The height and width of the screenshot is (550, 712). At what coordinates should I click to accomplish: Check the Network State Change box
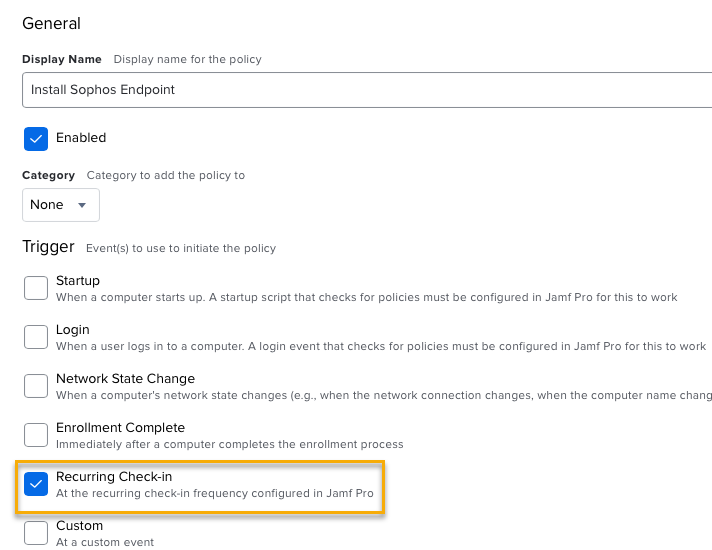point(36,386)
